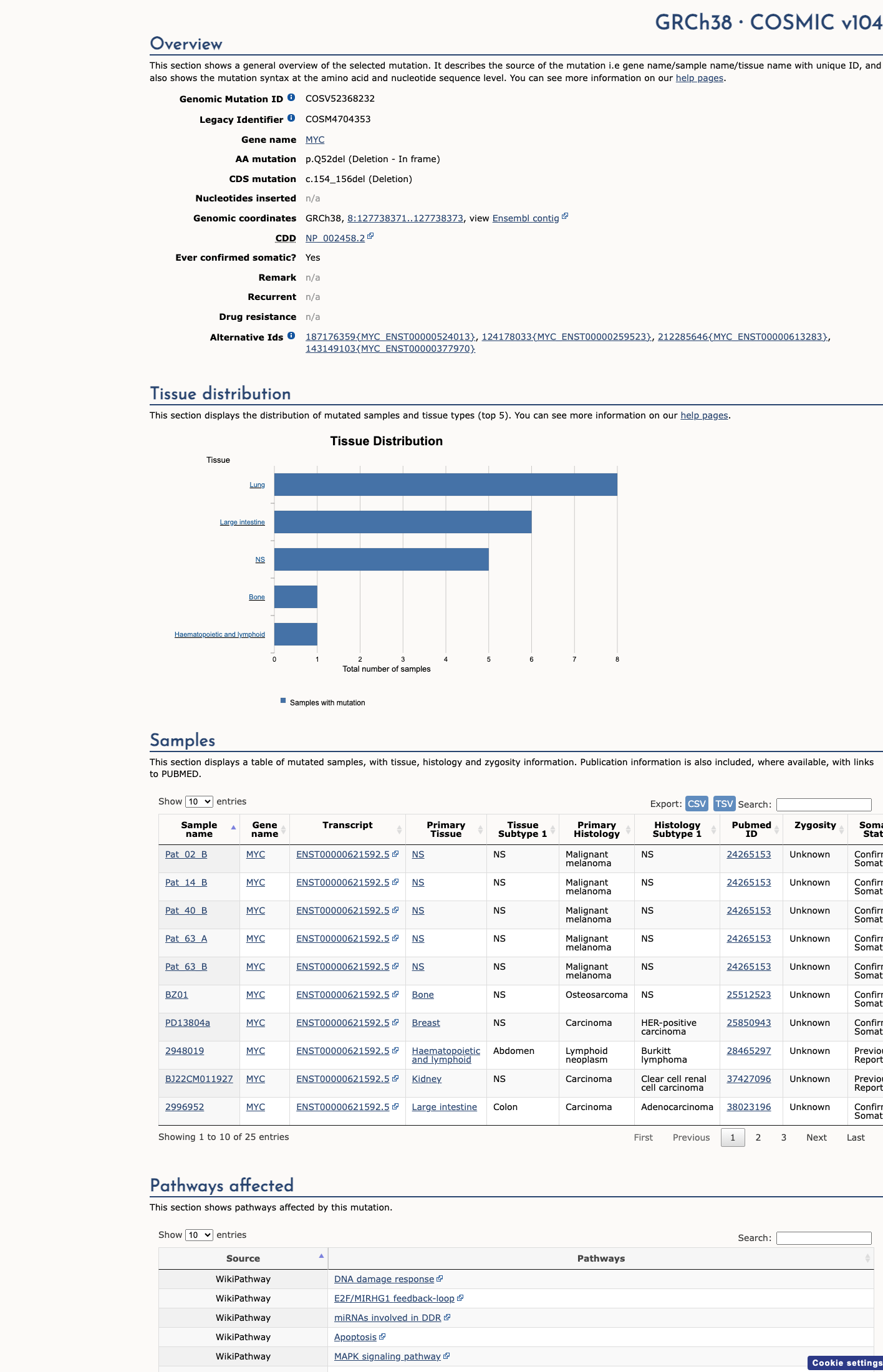This screenshot has width=883, height=1372.
Task: Go to page 3 of samples
Action: (784, 1138)
